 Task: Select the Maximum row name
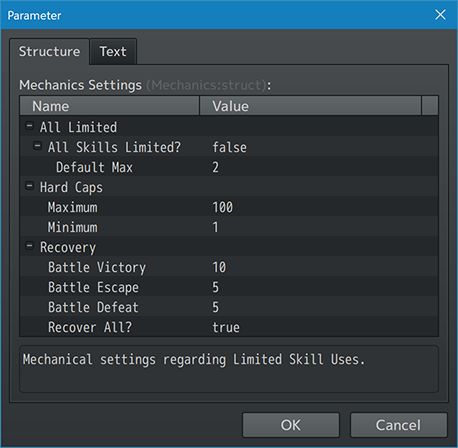click(73, 207)
